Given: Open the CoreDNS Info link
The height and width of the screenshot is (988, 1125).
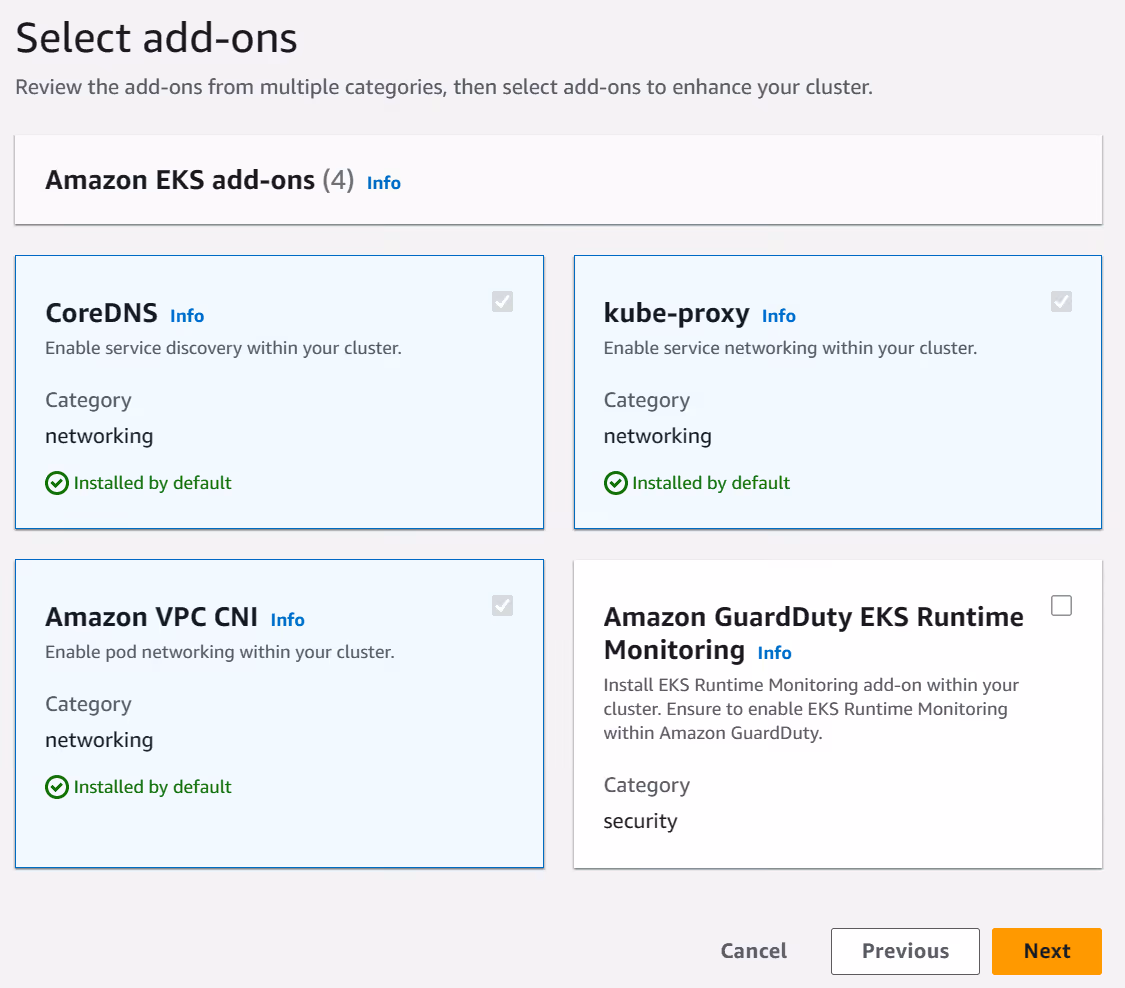Looking at the screenshot, I should coord(187,316).
